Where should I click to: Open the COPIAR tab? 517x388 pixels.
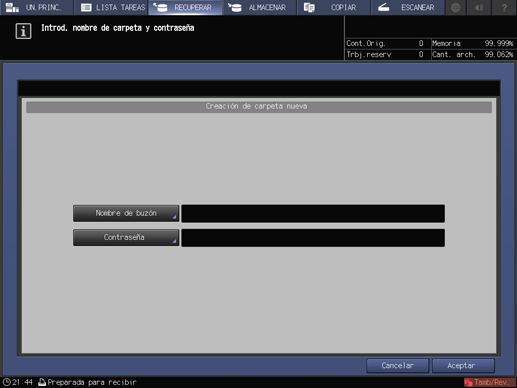click(334, 7)
